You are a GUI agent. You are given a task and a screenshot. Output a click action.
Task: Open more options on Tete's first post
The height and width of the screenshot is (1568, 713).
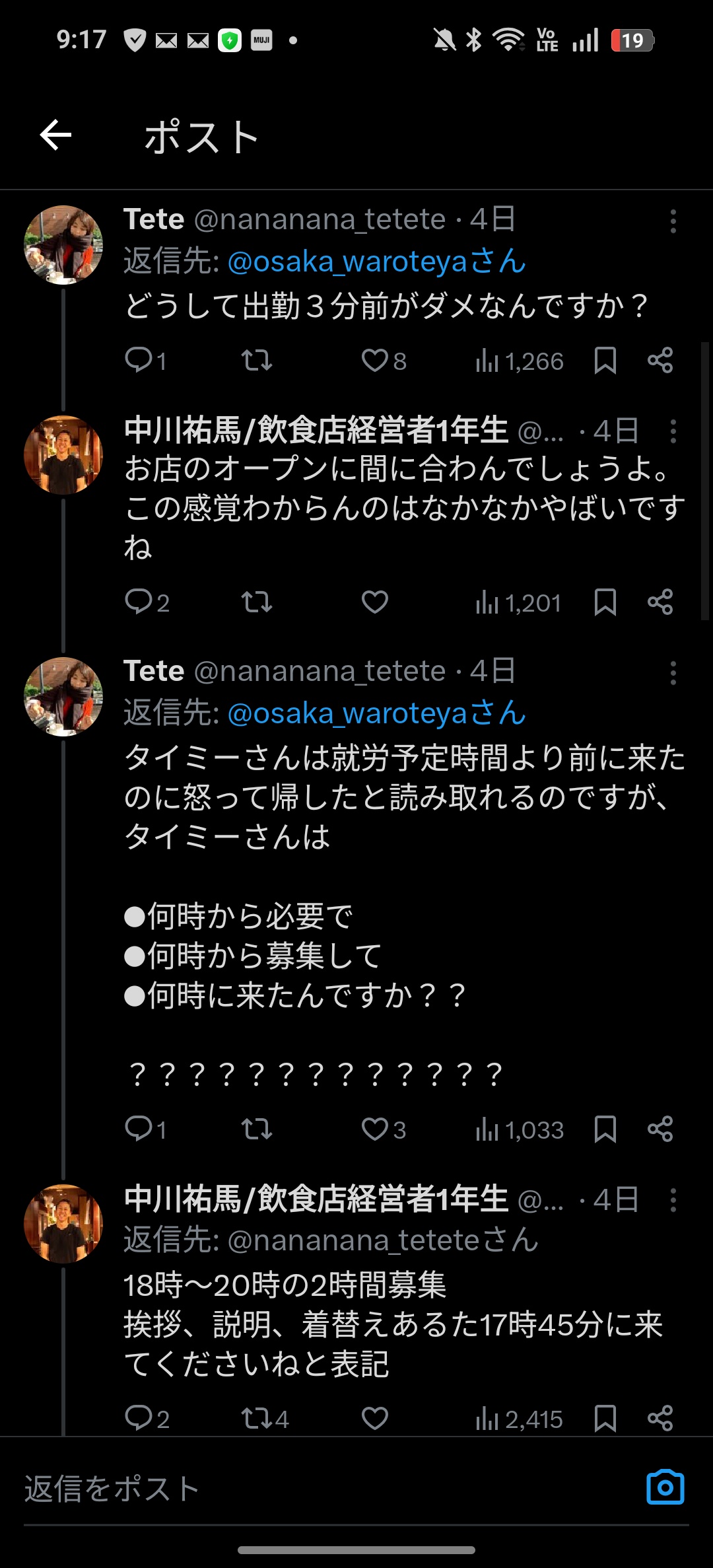tap(673, 221)
